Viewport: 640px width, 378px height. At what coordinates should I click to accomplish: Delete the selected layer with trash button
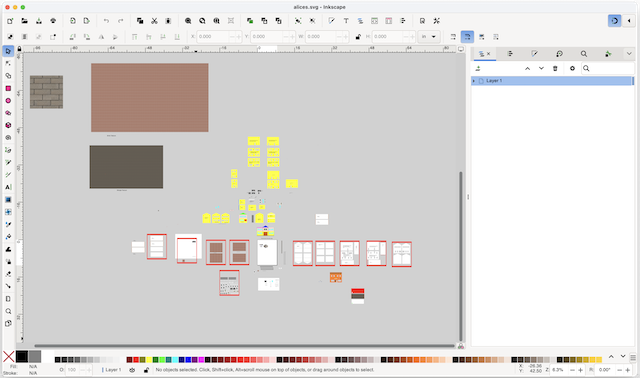pyautogui.click(x=555, y=68)
